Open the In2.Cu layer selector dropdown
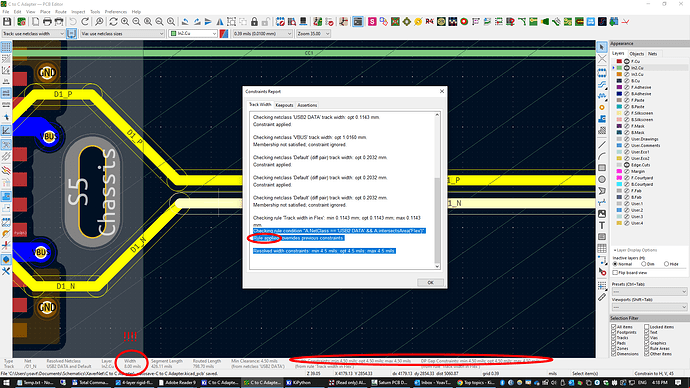The image size is (690, 388). (x=193, y=33)
